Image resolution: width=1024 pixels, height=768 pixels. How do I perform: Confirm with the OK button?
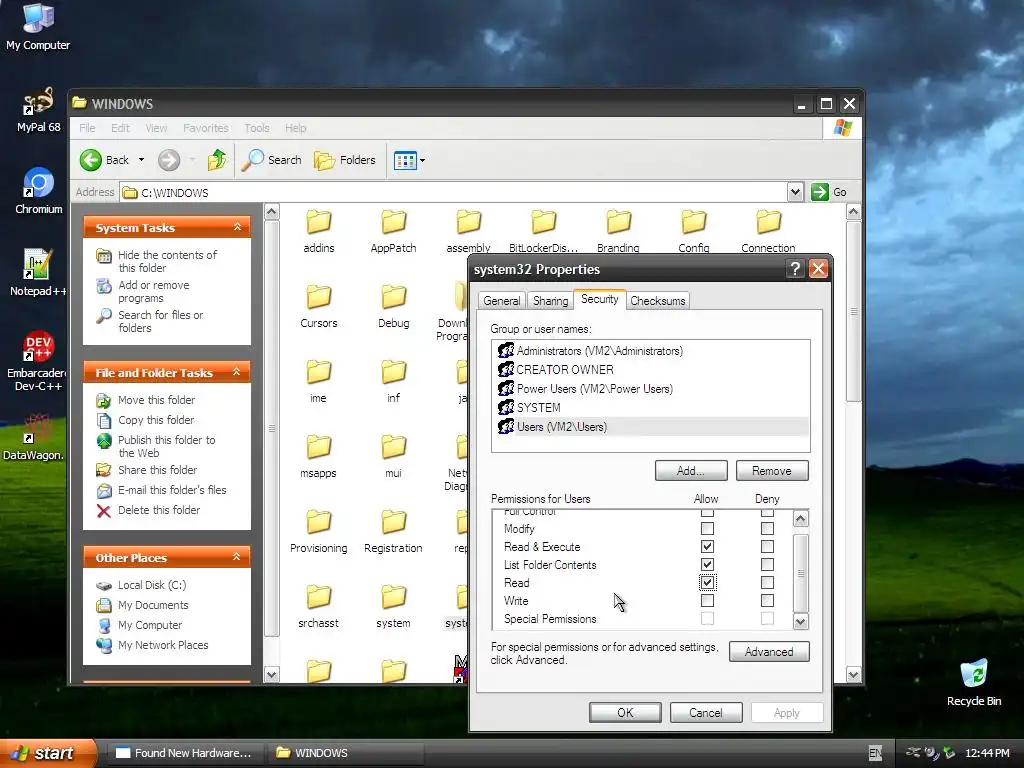pos(625,712)
